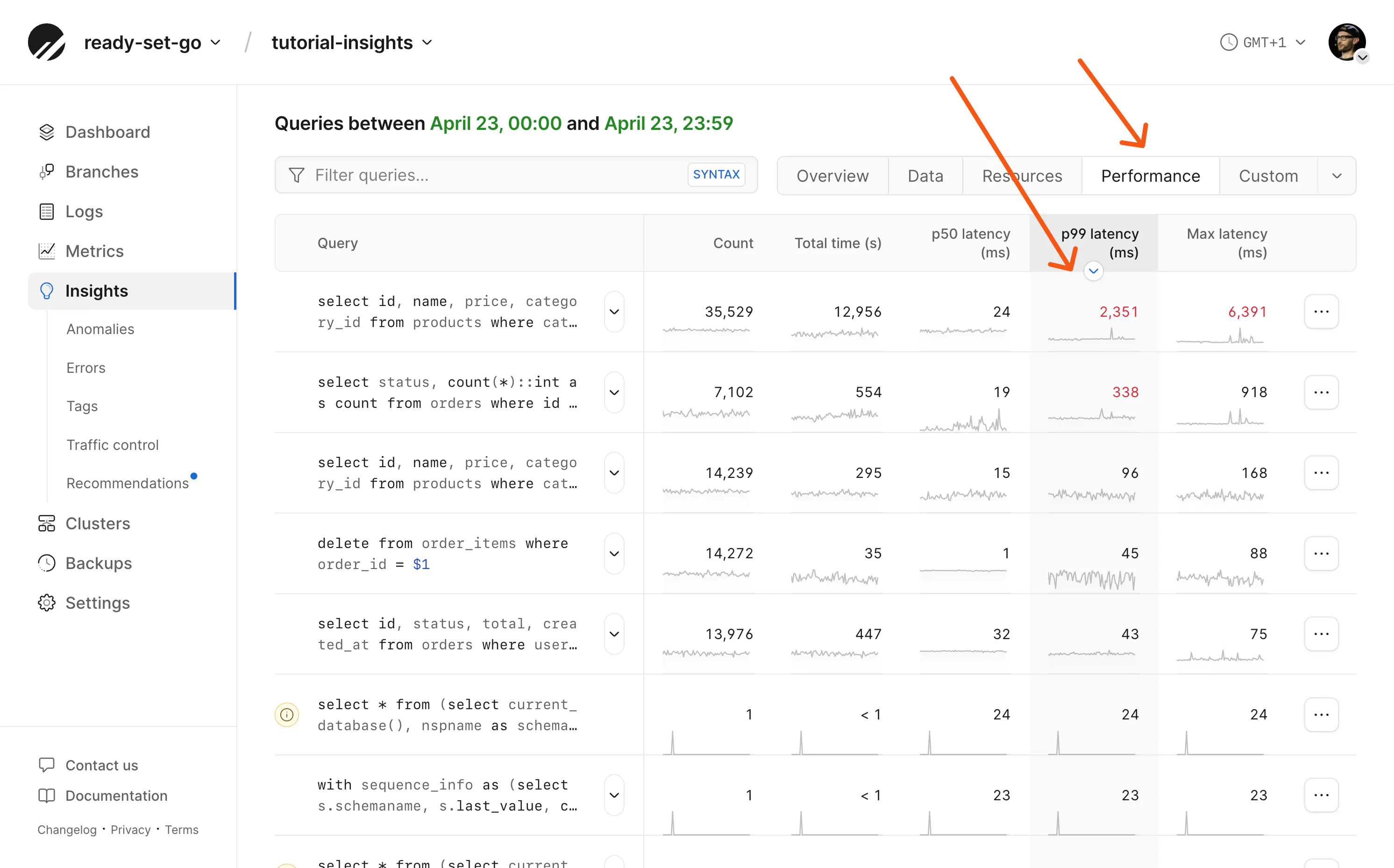Screen dimensions: 1394x868
Task: Click the SYNTAX help button
Action: [x=716, y=175]
